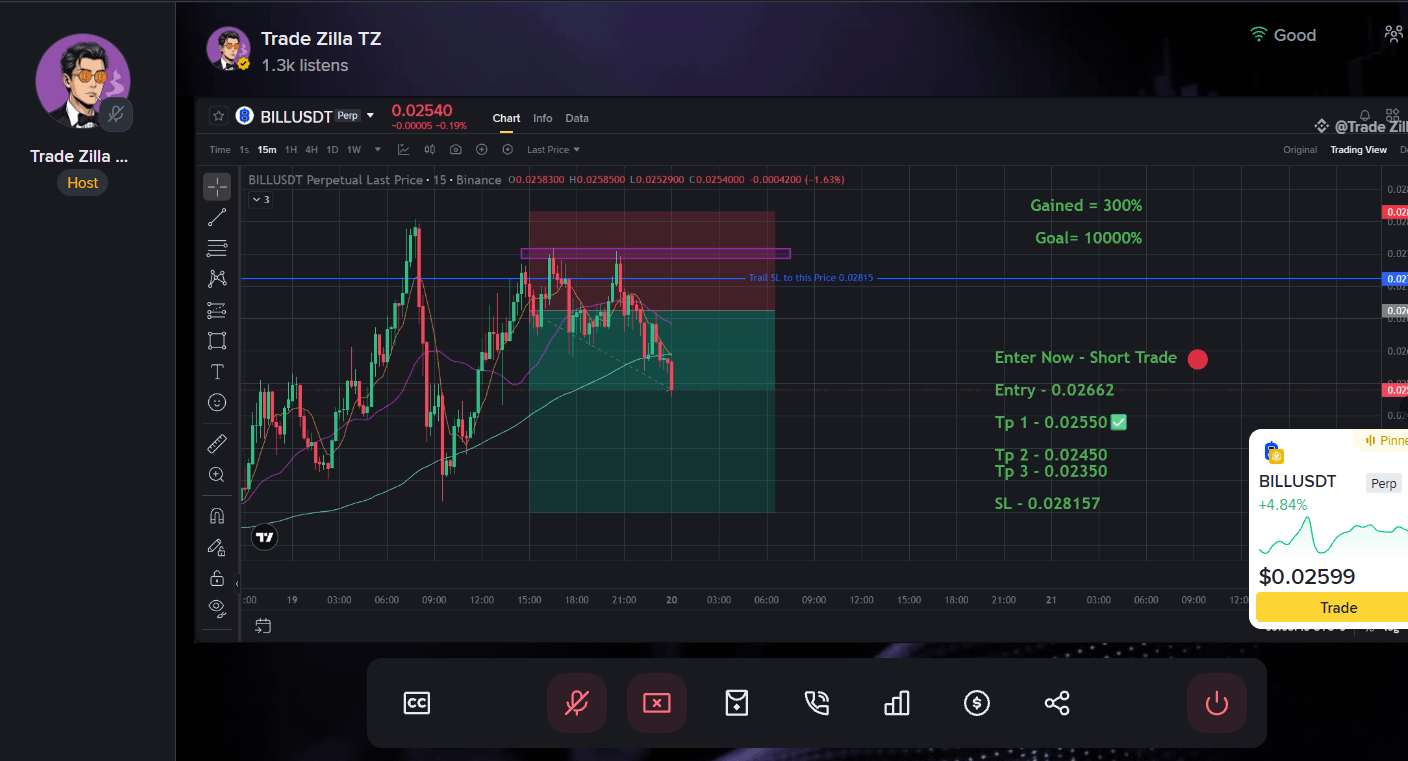Open the participants list icon
The width and height of the screenshot is (1408, 761).
(x=1394, y=34)
